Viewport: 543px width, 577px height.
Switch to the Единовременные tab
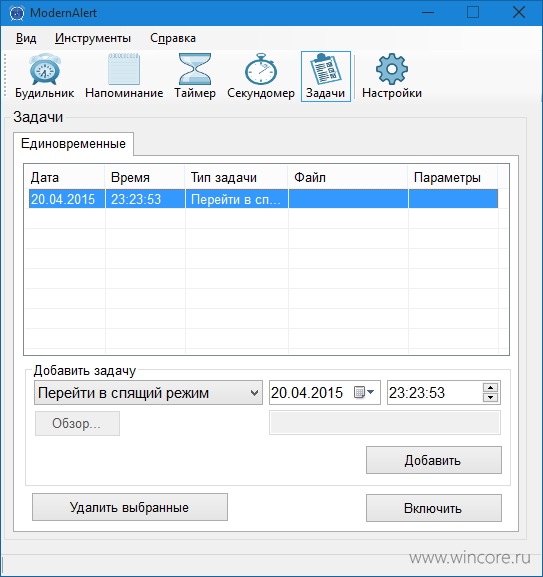click(x=73, y=144)
